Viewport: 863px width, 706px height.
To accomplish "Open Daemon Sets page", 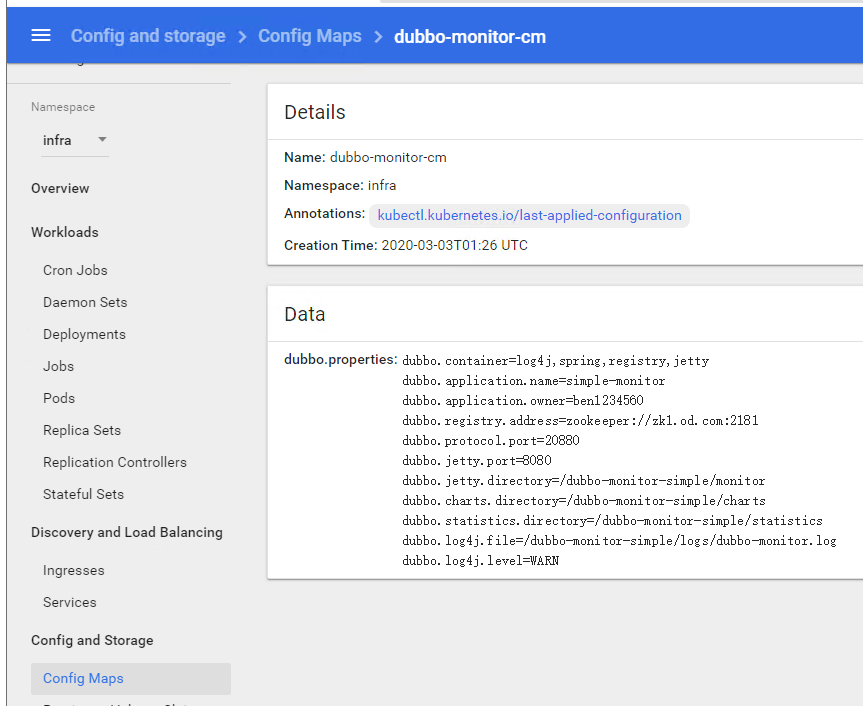I will tap(85, 302).
